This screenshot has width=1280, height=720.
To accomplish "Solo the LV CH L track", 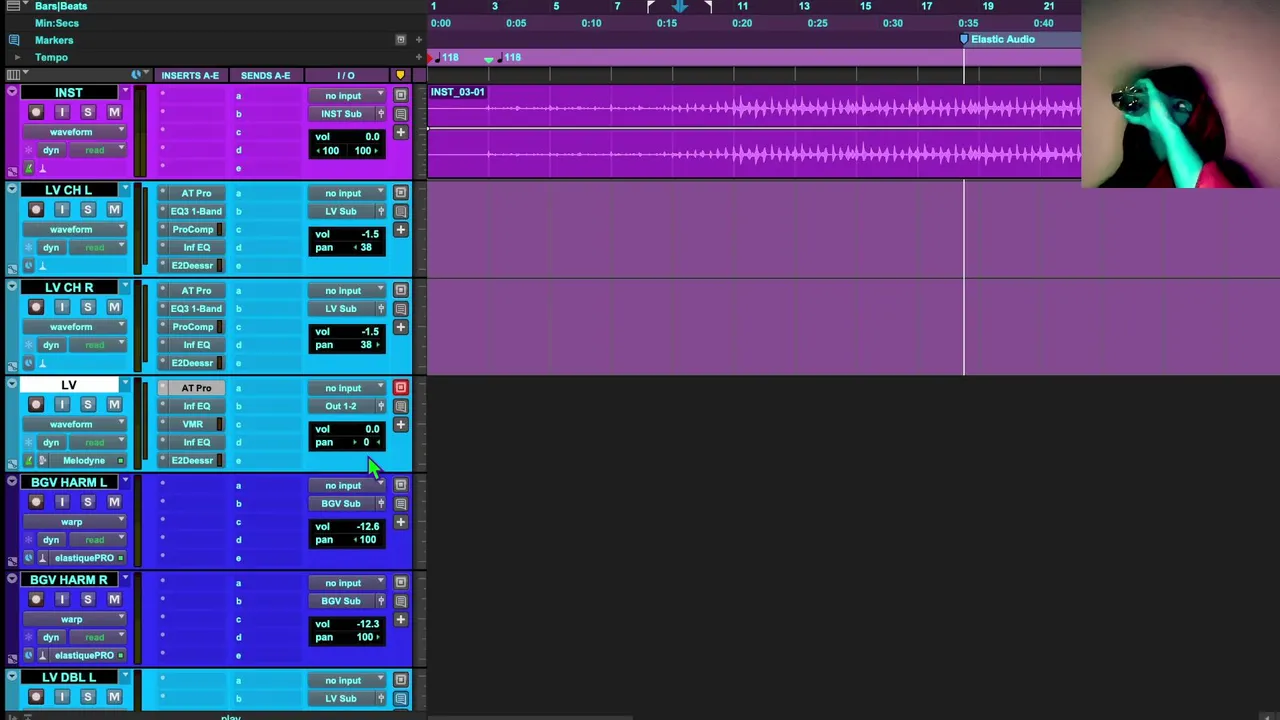I will click(88, 209).
